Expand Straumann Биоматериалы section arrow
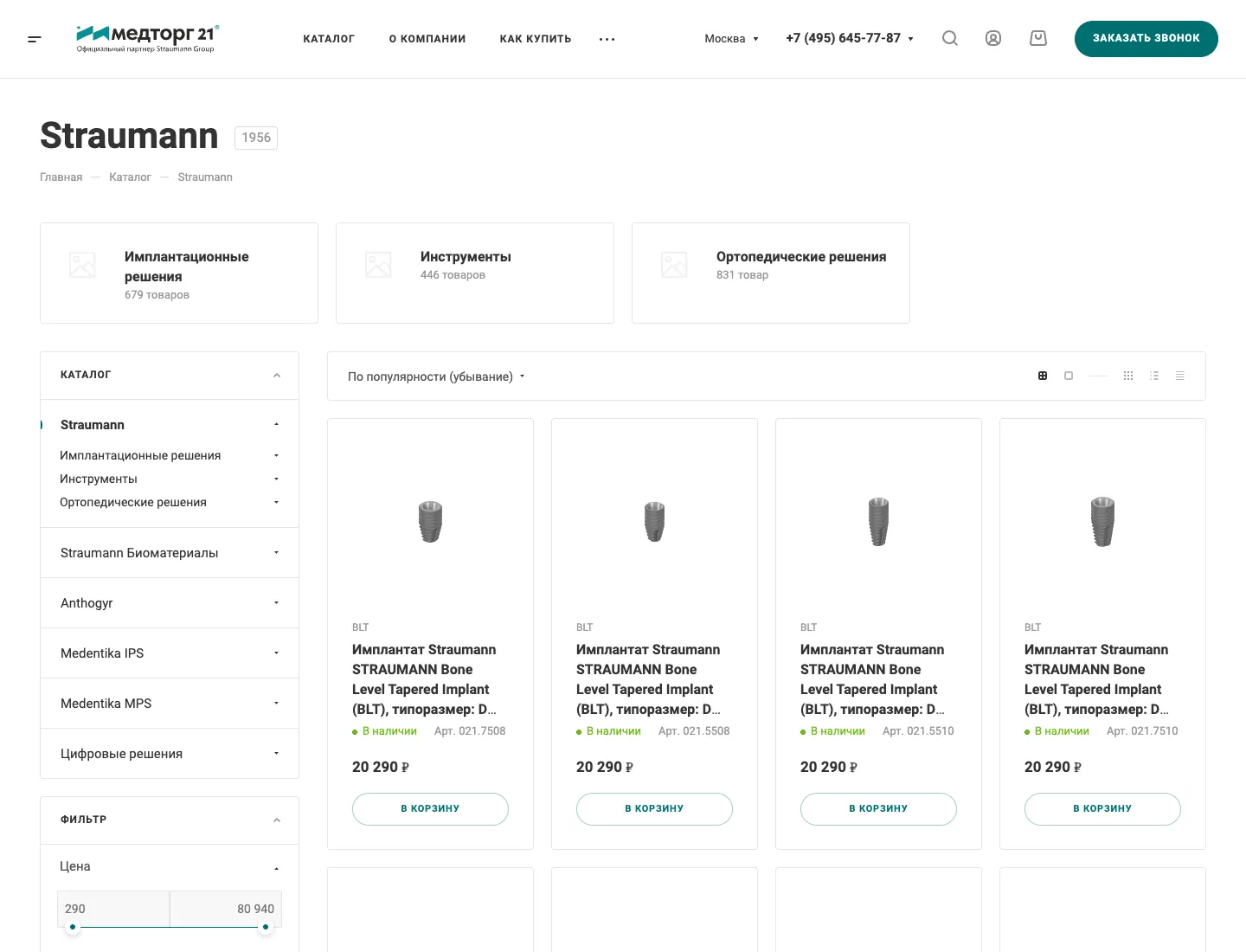 tap(276, 553)
